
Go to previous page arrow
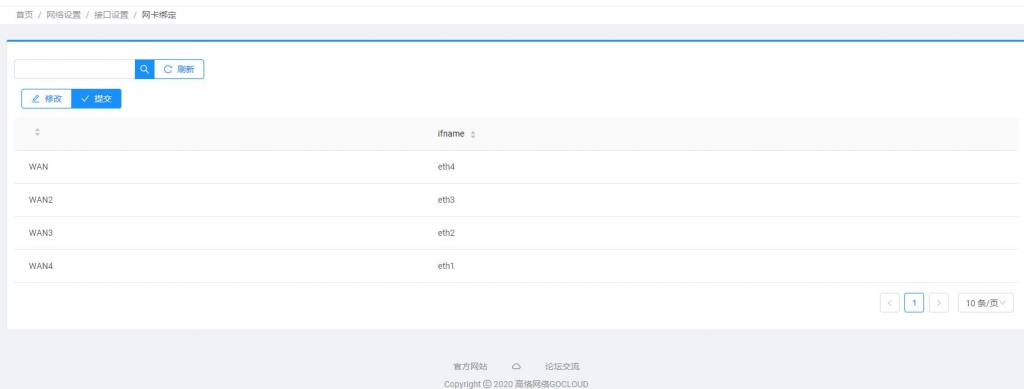coord(889,303)
